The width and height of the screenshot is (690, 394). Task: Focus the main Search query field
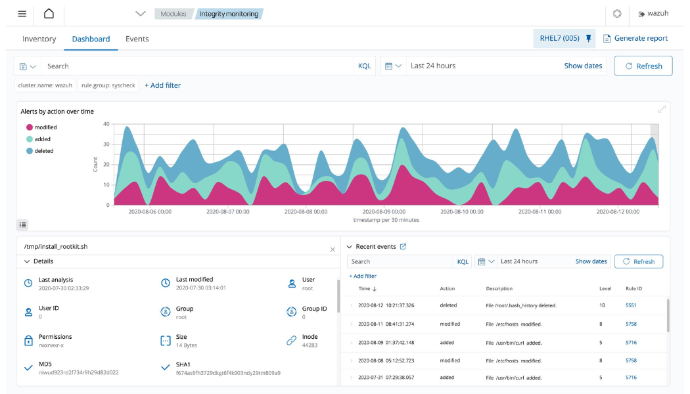pos(198,66)
